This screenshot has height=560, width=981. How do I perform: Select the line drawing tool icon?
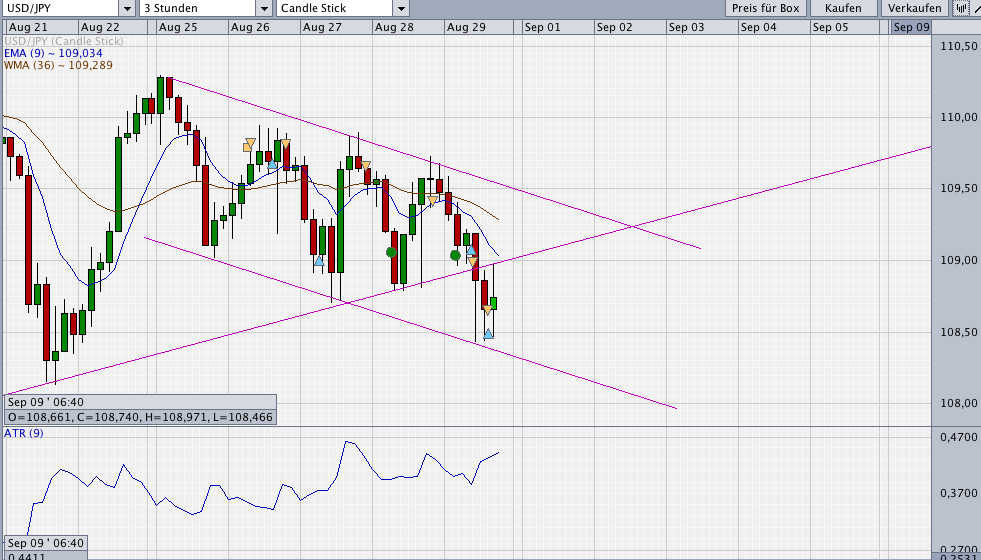tap(975, 8)
